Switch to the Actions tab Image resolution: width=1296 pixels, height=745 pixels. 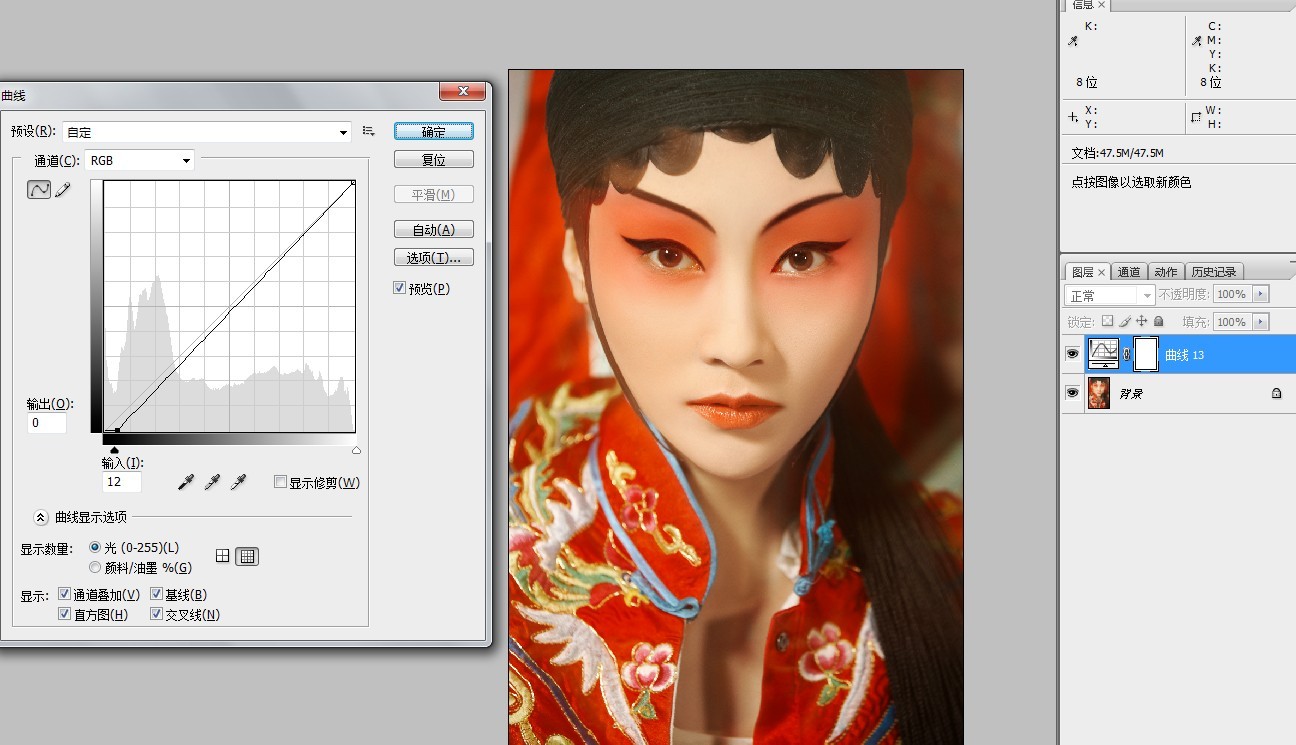click(x=1165, y=272)
